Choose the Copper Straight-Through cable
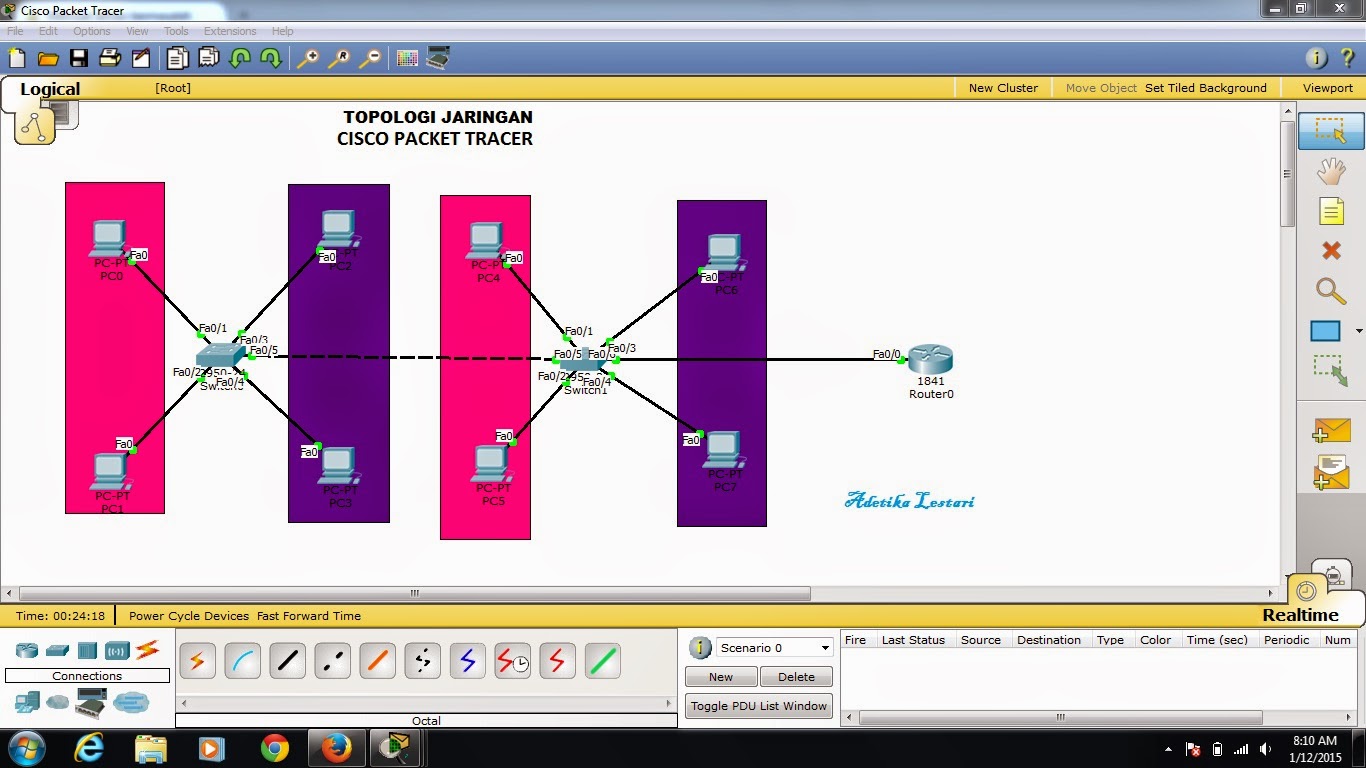This screenshot has height=768, width=1366. click(x=287, y=660)
